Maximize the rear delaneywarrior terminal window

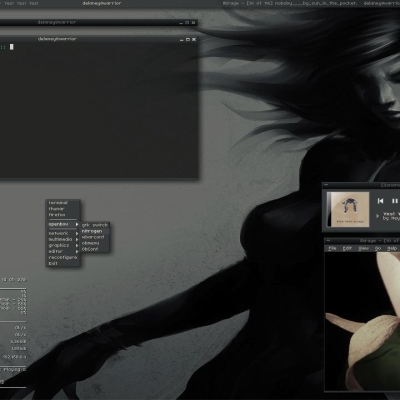click(x=187, y=23)
